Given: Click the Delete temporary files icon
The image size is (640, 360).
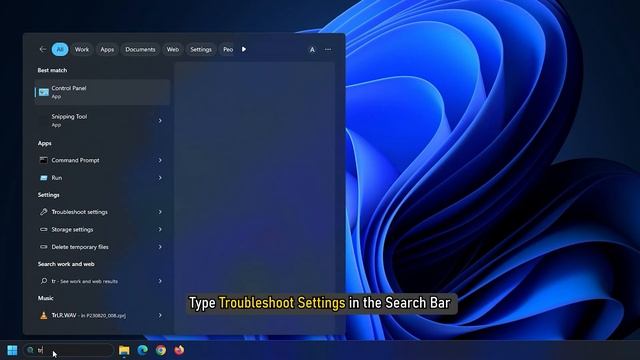Looking at the screenshot, I should tap(43, 247).
